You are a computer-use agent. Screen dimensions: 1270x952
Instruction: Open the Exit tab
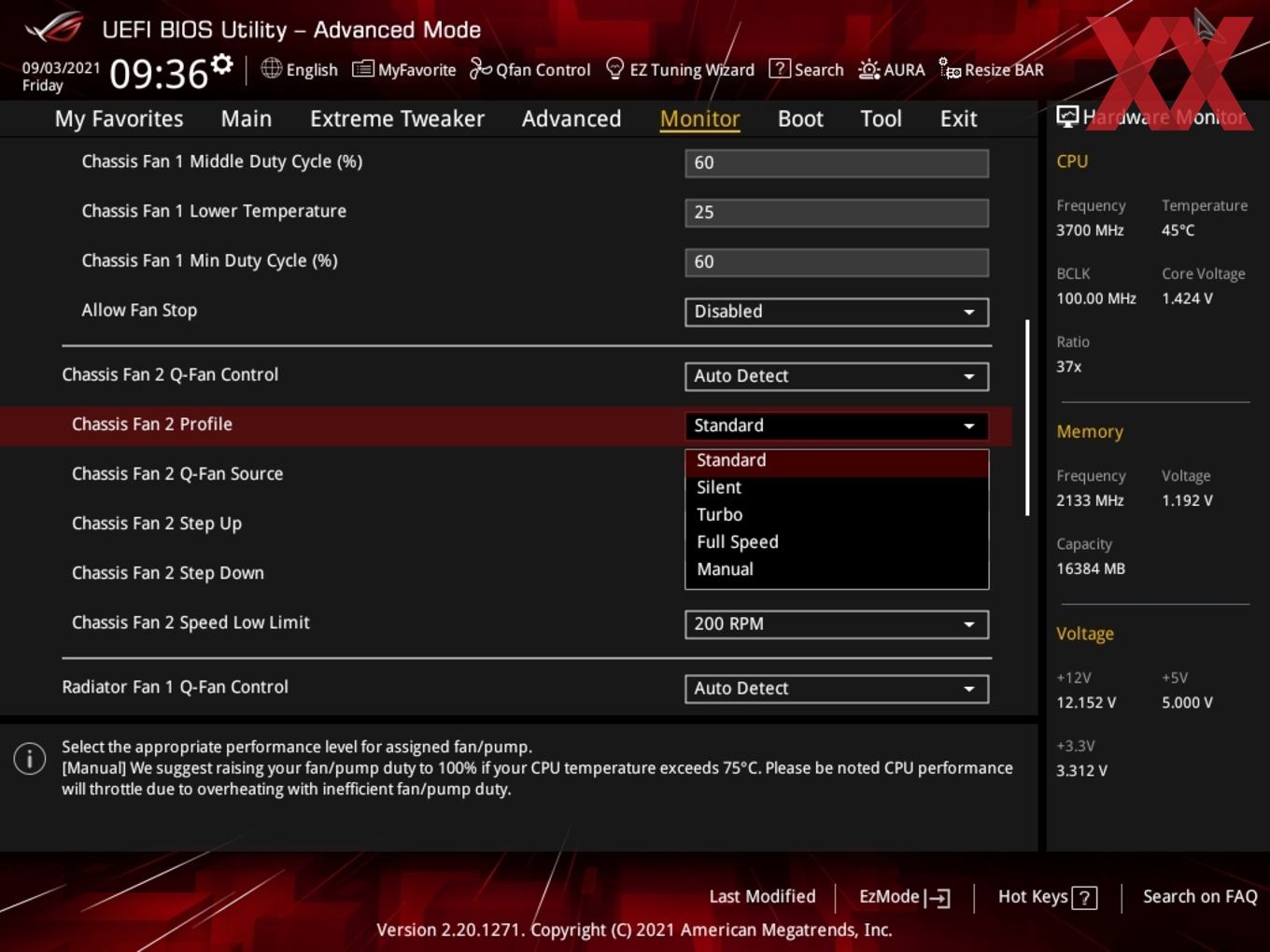pyautogui.click(x=958, y=119)
